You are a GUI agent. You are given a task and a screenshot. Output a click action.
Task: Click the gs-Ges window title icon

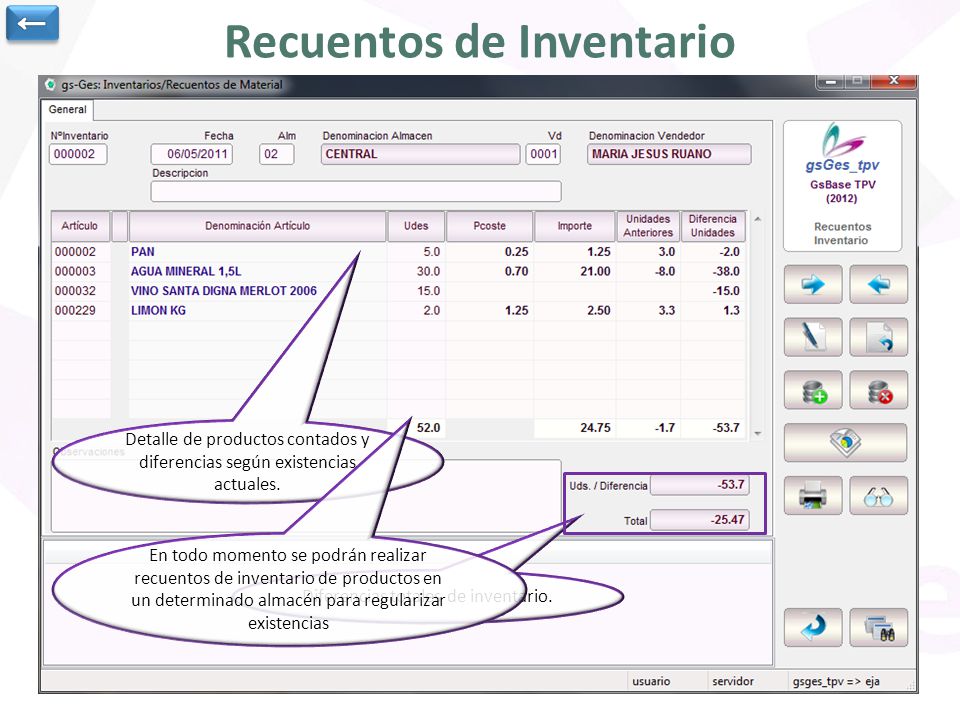[50, 84]
